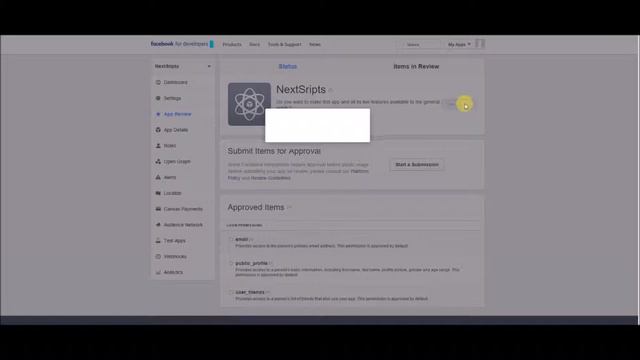Open the profile avatar in top bar

[480, 44]
